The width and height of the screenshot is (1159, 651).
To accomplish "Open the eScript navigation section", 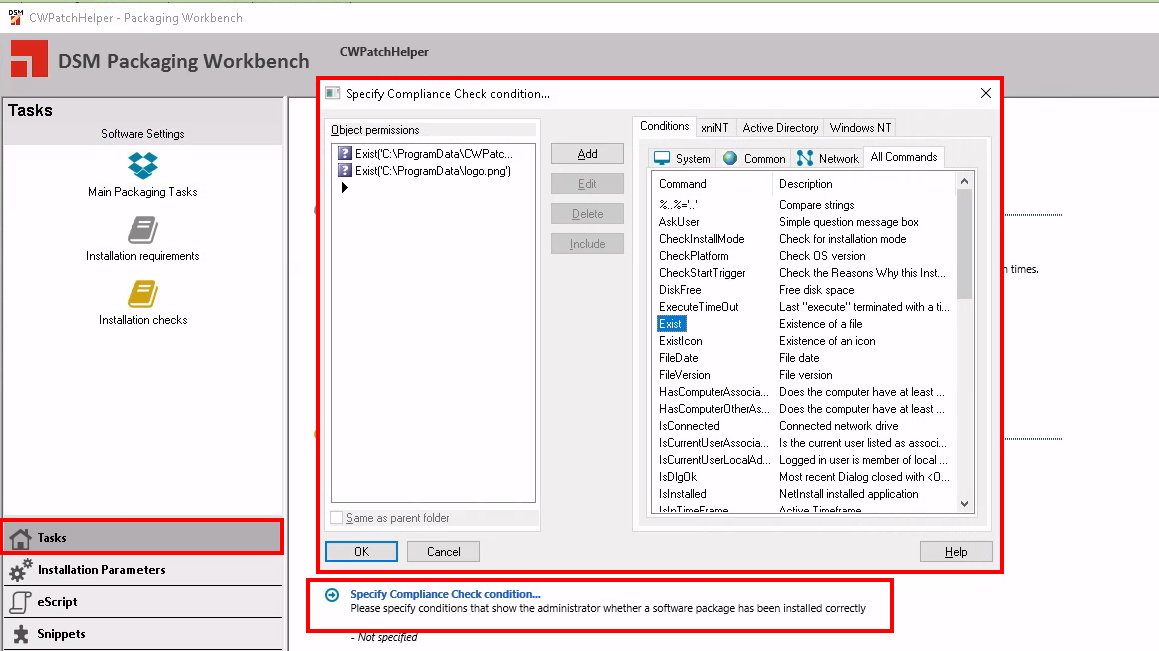I will click(143, 602).
